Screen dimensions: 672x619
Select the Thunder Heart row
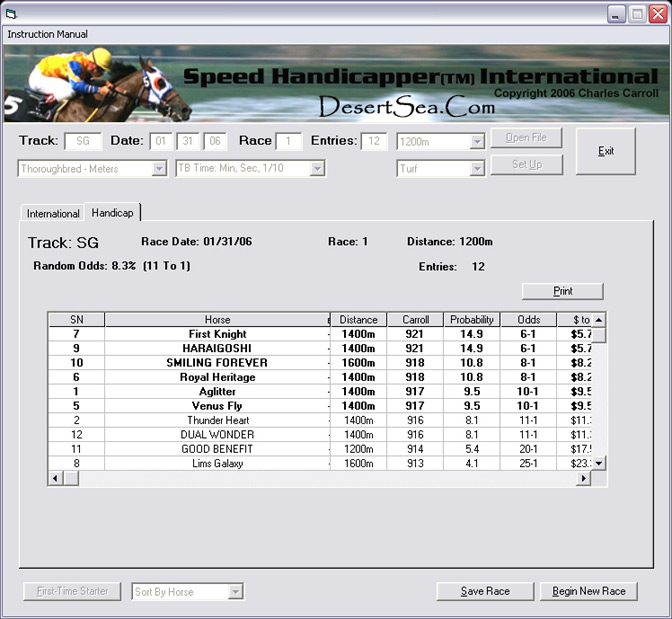click(320, 420)
